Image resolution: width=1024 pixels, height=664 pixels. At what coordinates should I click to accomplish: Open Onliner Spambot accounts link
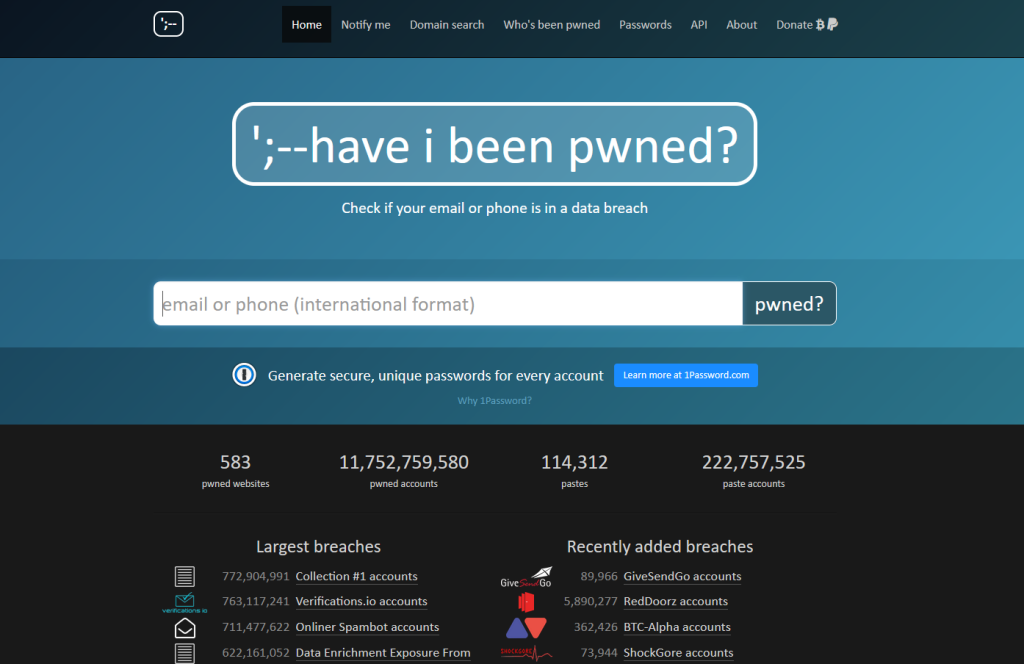(367, 627)
